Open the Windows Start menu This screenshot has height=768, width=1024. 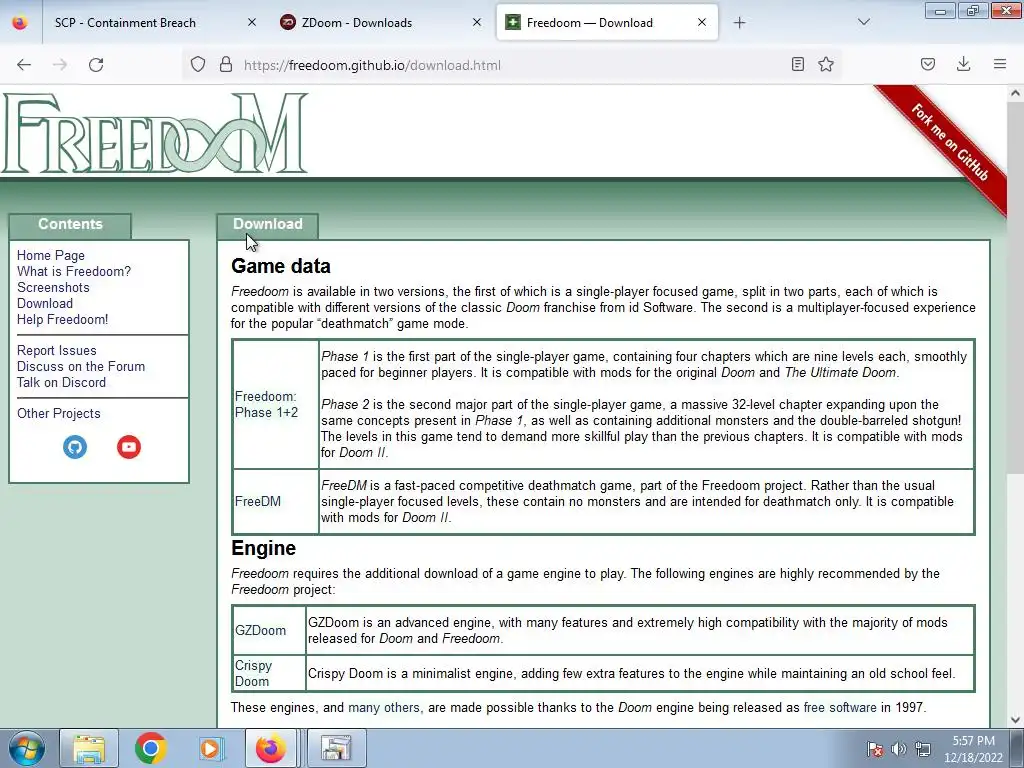pyautogui.click(x=27, y=748)
